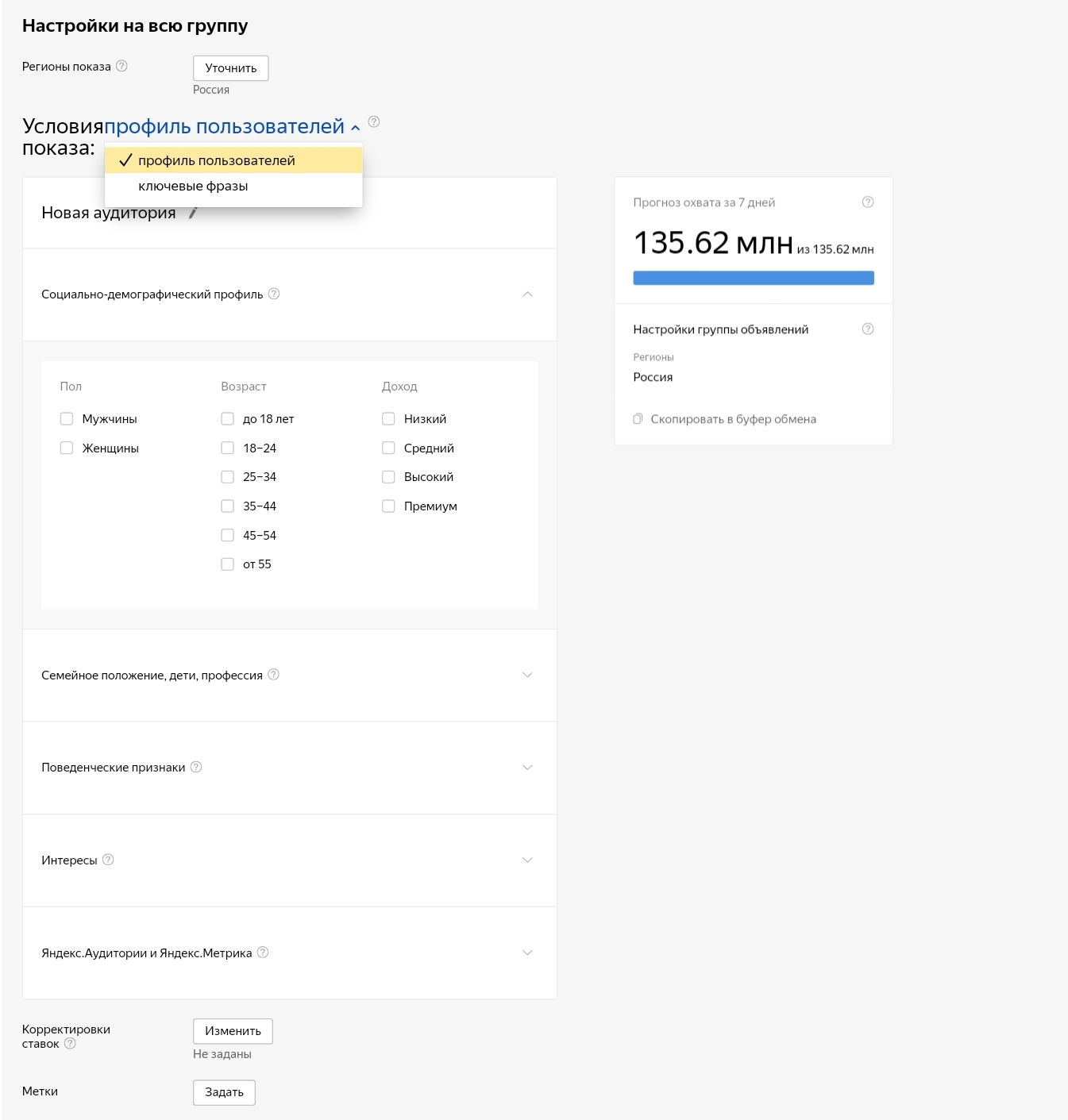Click the copy-to-clipboard icon
The height and width of the screenshot is (1120, 1068).
[638, 419]
